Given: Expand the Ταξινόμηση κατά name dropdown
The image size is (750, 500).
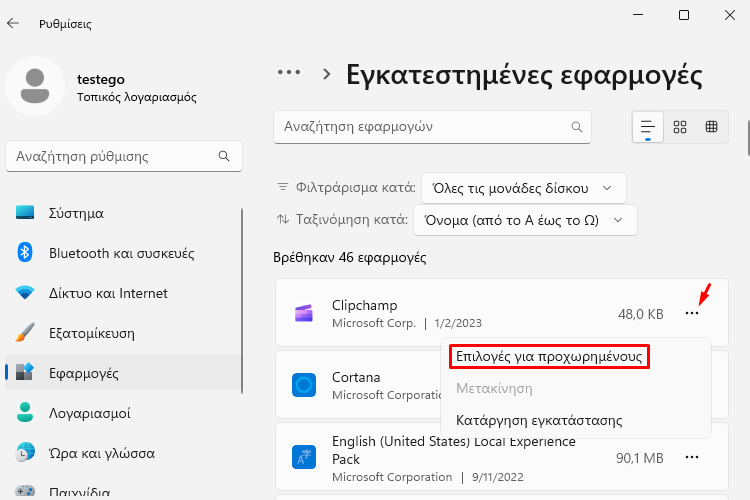Looking at the screenshot, I should pos(525,220).
